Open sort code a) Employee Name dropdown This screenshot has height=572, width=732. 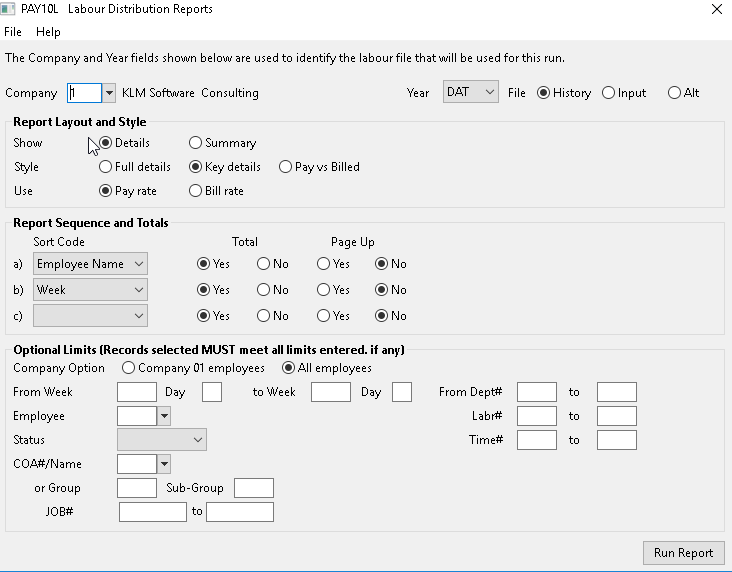(x=90, y=264)
